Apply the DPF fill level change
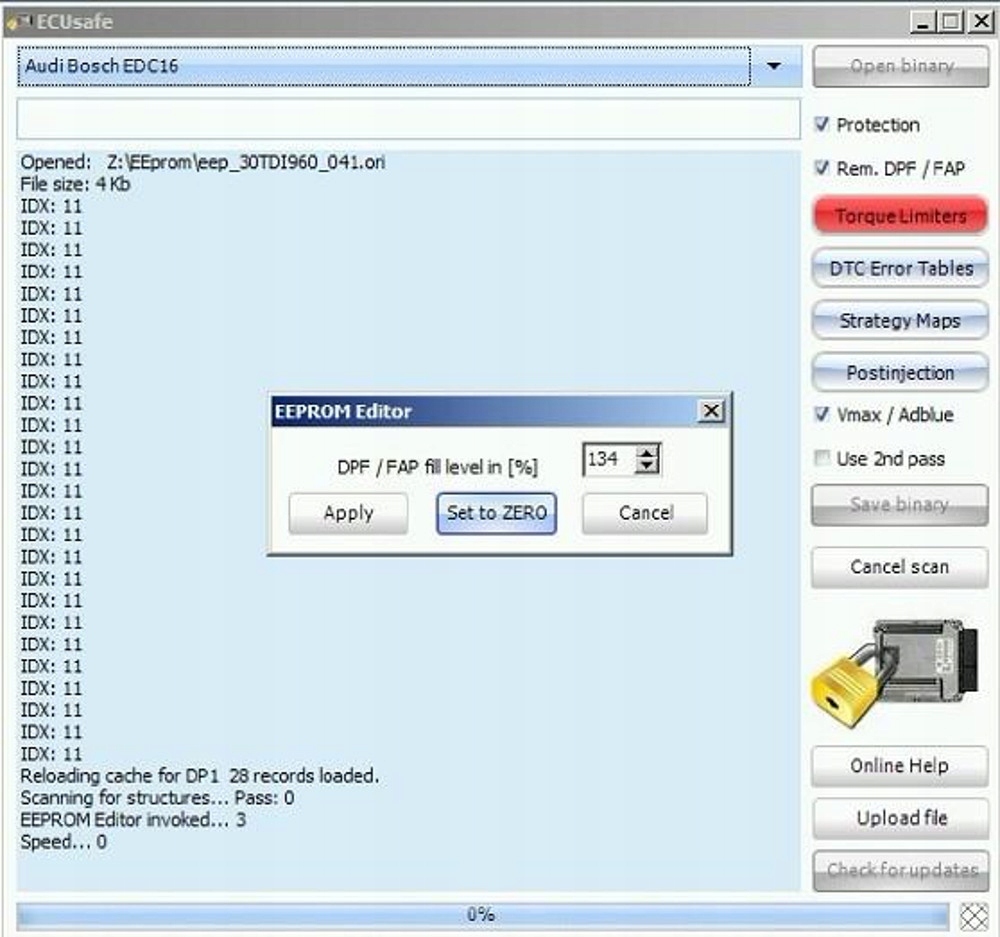This screenshot has height=937, width=1000. click(x=348, y=512)
